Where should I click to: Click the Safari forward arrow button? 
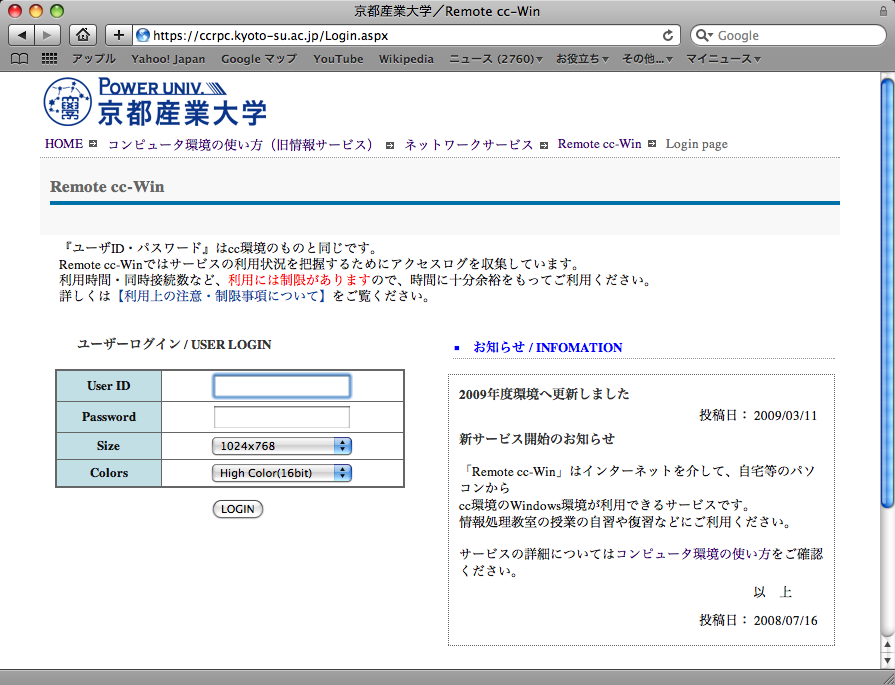pyautogui.click(x=47, y=35)
